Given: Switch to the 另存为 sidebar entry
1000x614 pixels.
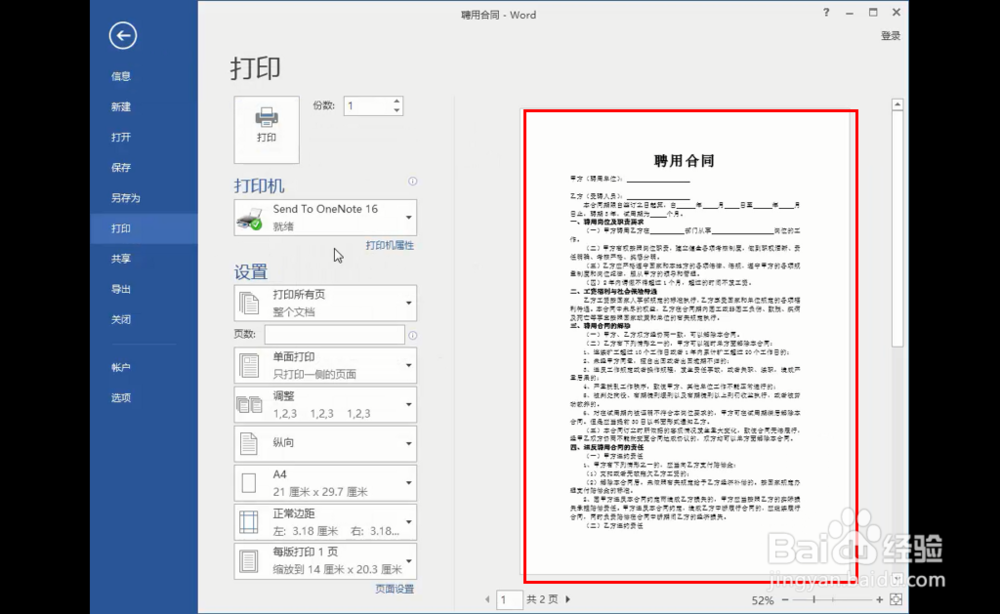Looking at the screenshot, I should pyautogui.click(x=120, y=197).
